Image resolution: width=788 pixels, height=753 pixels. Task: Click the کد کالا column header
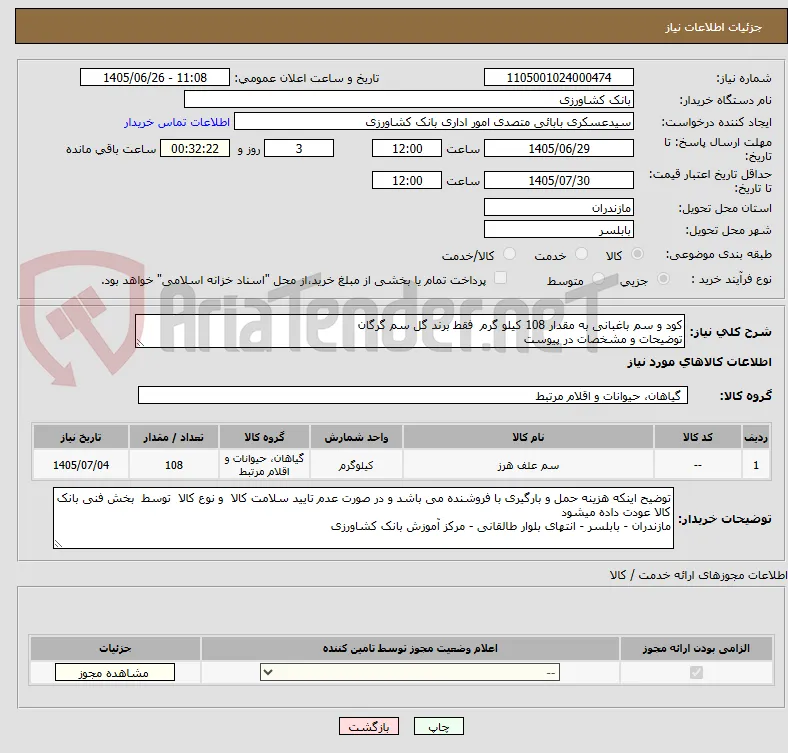point(698,437)
